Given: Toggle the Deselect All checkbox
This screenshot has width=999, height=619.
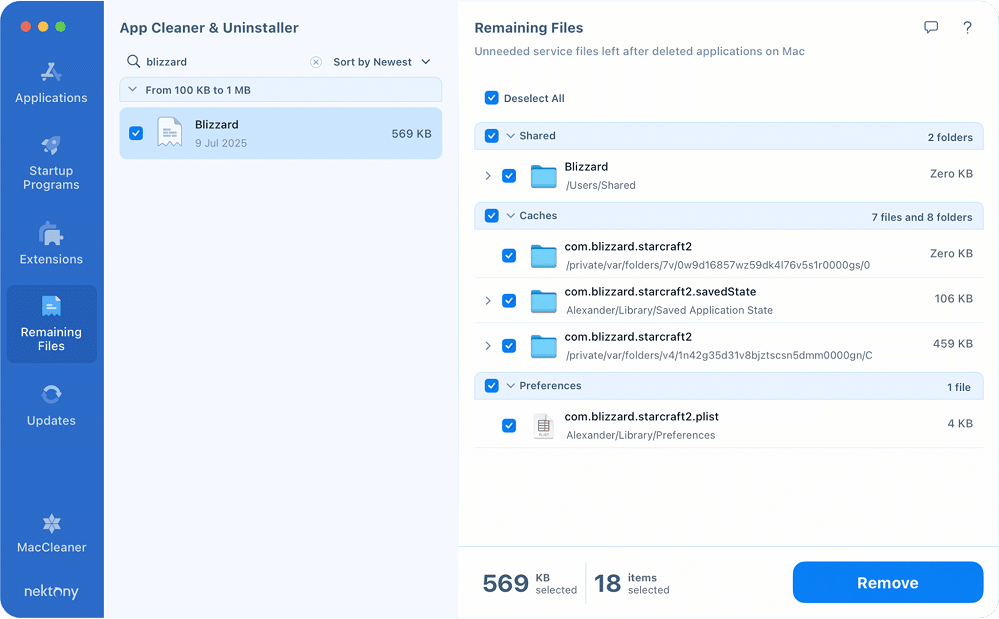Looking at the screenshot, I should 491,98.
